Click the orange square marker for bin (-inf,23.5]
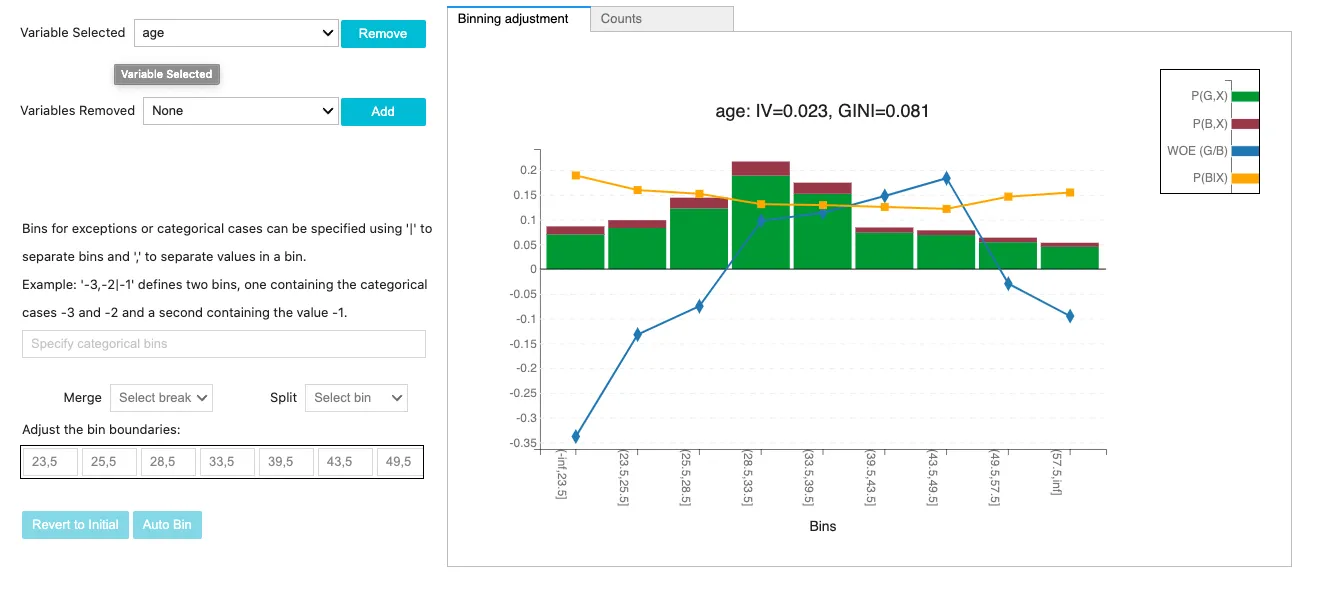Screen dimensions: 1320x589 point(576,176)
